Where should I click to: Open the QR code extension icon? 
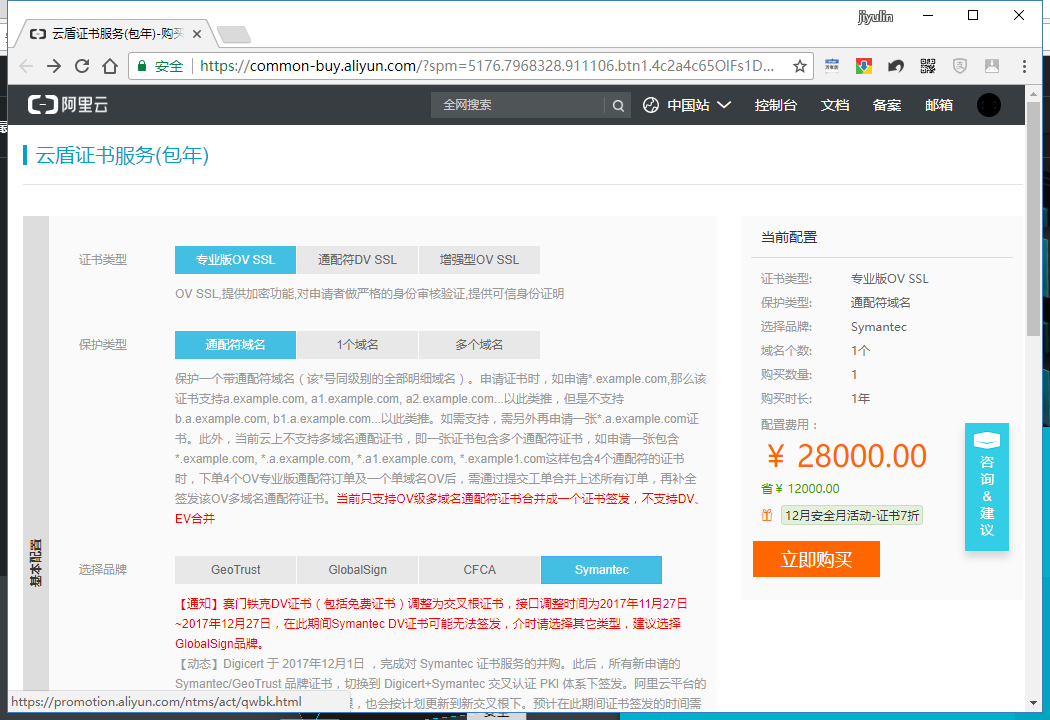coord(927,66)
